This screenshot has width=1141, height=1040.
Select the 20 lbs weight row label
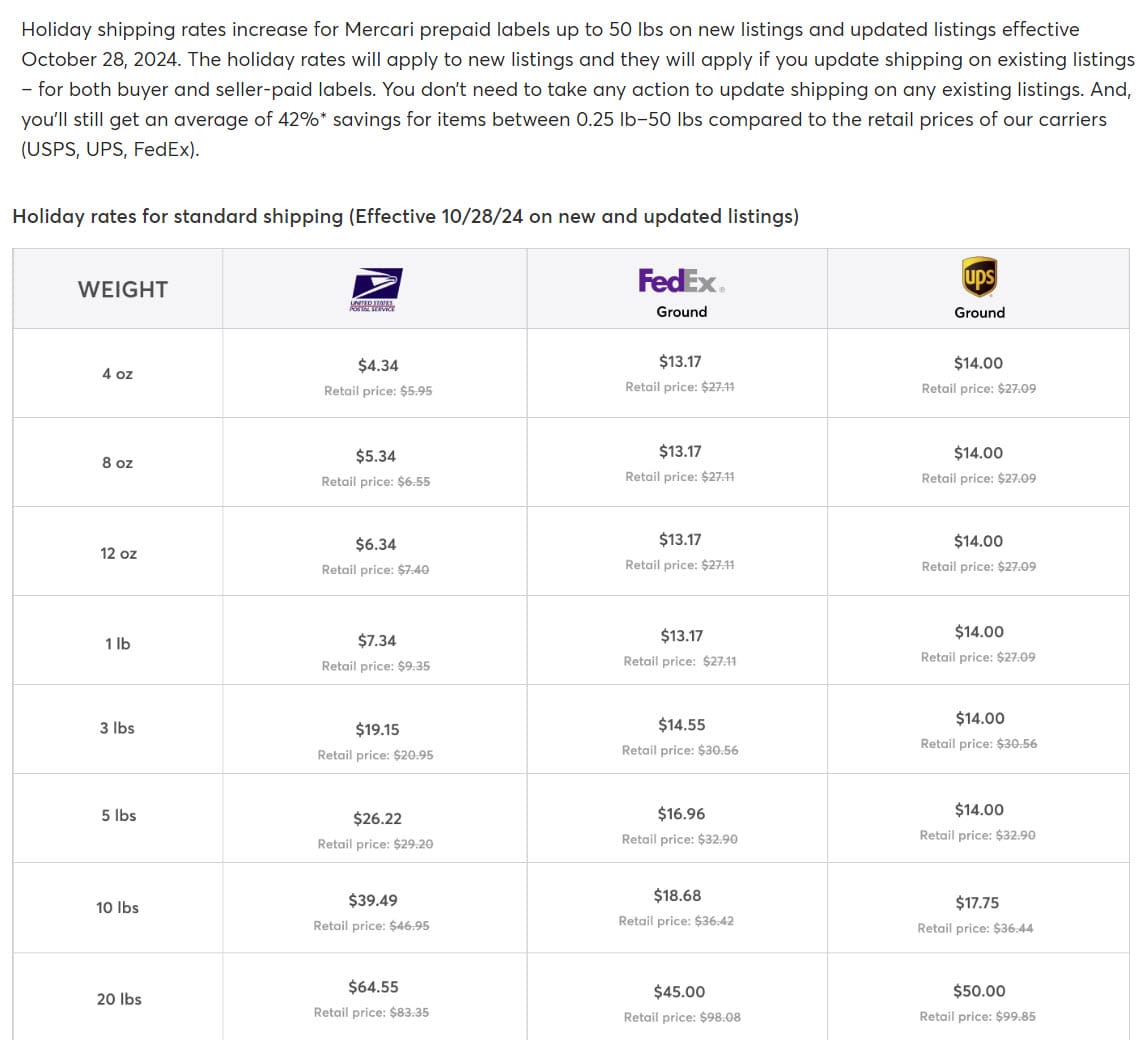pyautogui.click(x=118, y=999)
